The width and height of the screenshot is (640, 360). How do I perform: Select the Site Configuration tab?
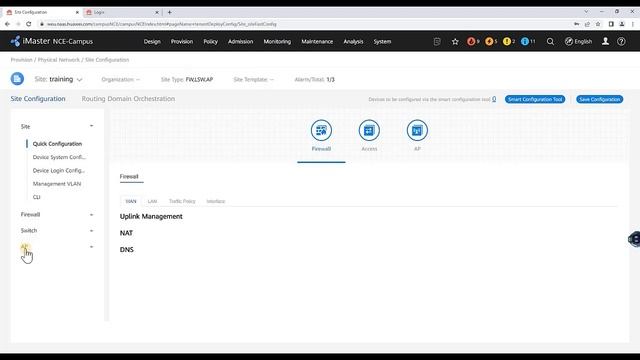(x=38, y=99)
